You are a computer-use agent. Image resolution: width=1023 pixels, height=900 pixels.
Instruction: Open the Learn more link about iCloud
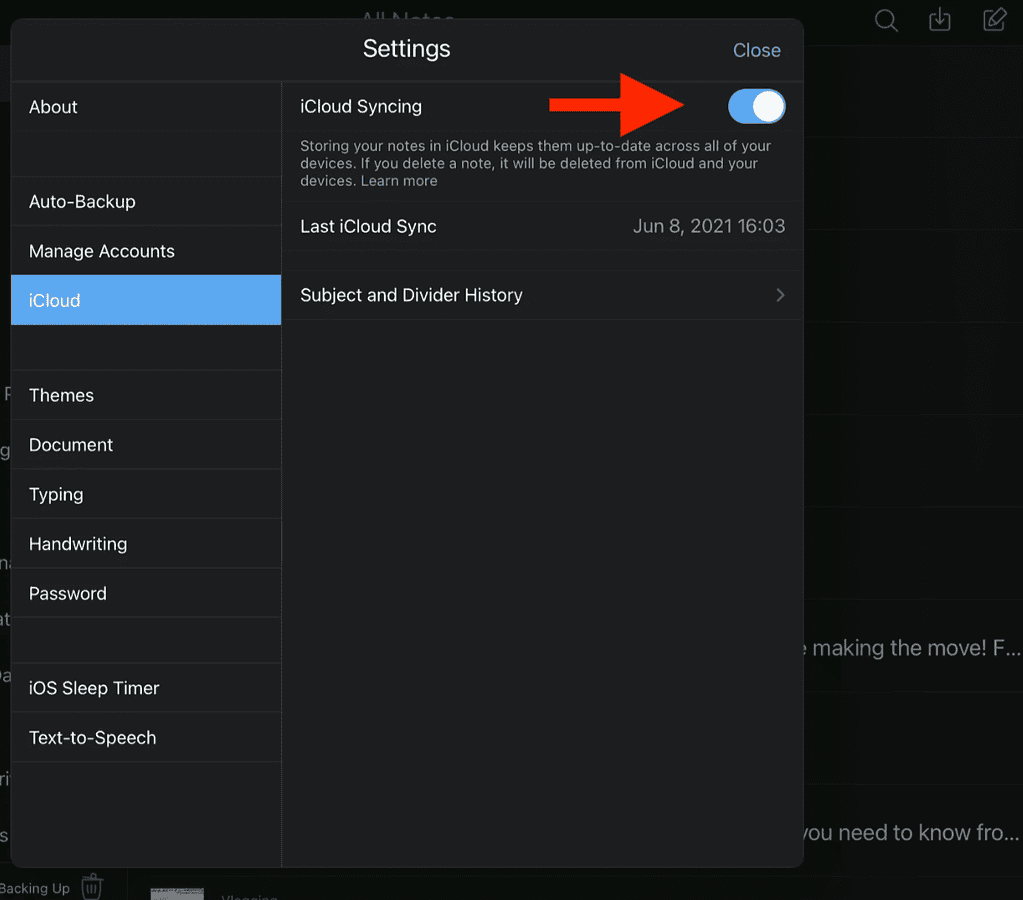398,180
